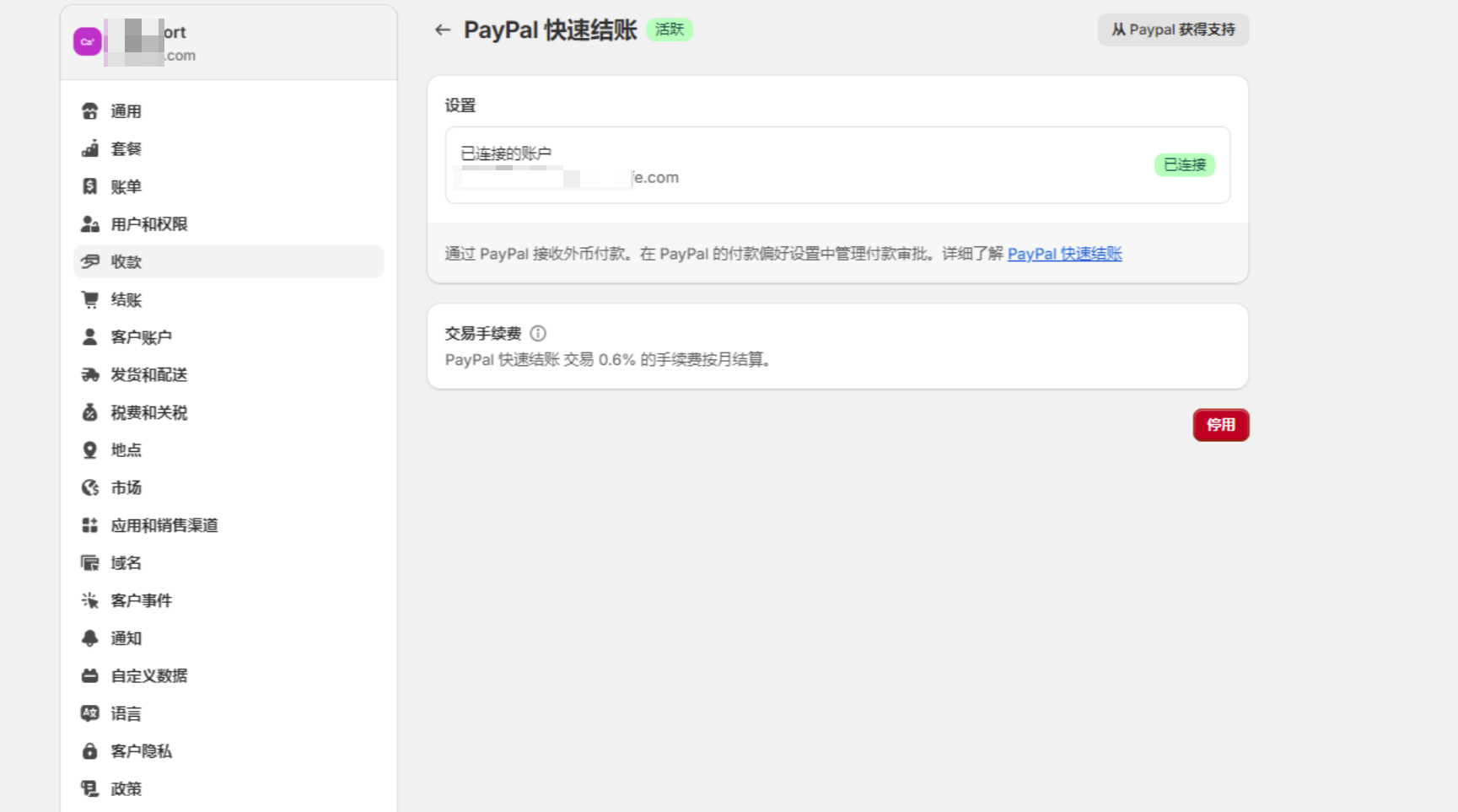Go to 发货和配送 settings
The height and width of the screenshot is (812, 1458).
coord(229,374)
